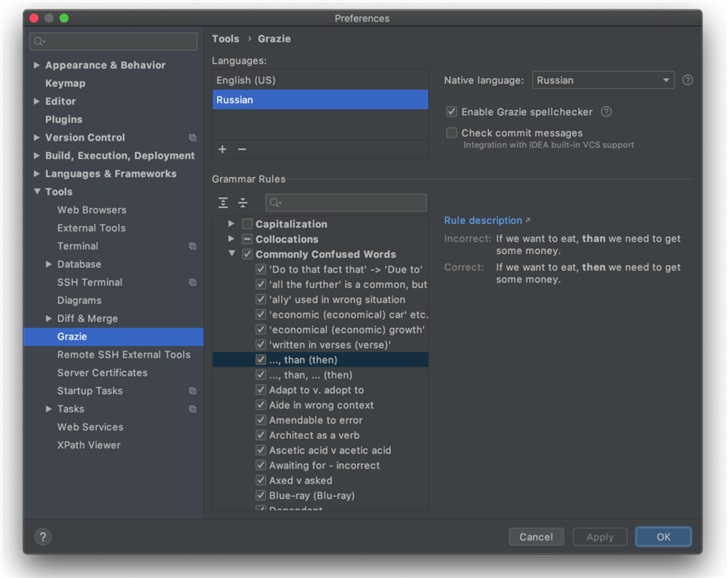Click the project-level icon beside Startup Tasks
The image size is (728, 578).
[192, 391]
